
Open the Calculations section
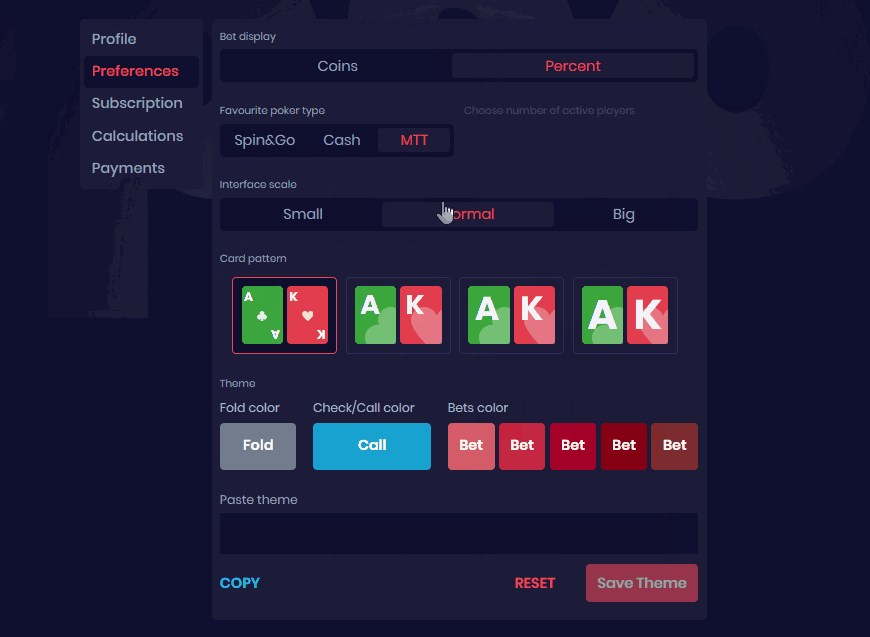coord(137,135)
